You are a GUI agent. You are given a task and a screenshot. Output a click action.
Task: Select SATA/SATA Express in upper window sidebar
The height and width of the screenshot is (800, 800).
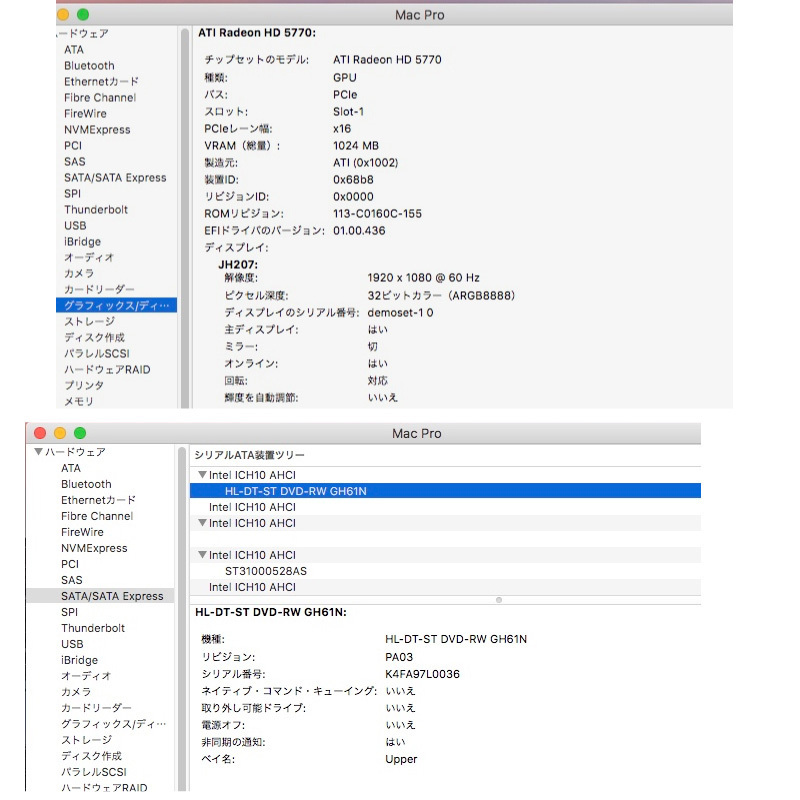pyautogui.click(x=115, y=178)
